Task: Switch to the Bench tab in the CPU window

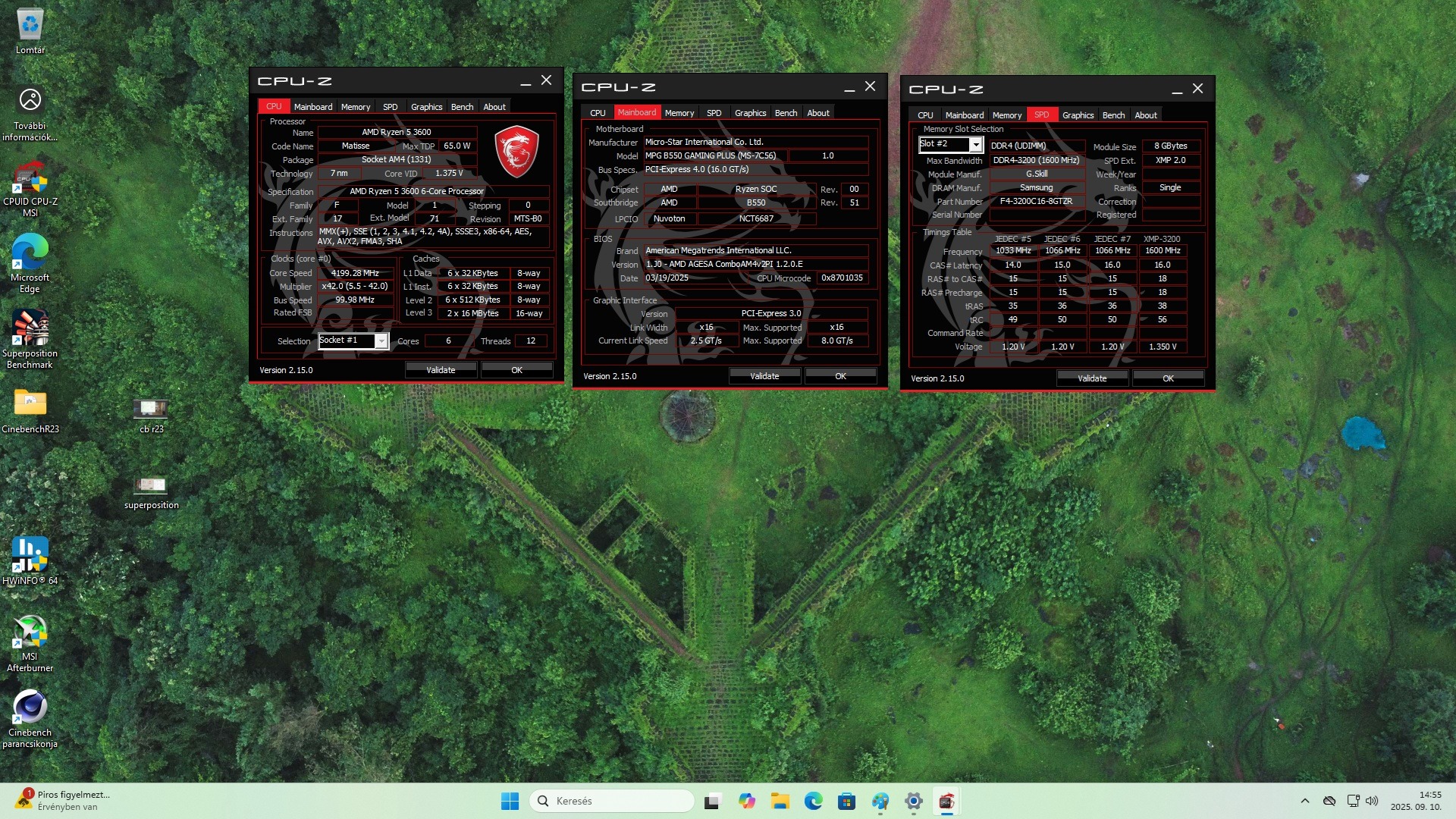Action: point(462,107)
